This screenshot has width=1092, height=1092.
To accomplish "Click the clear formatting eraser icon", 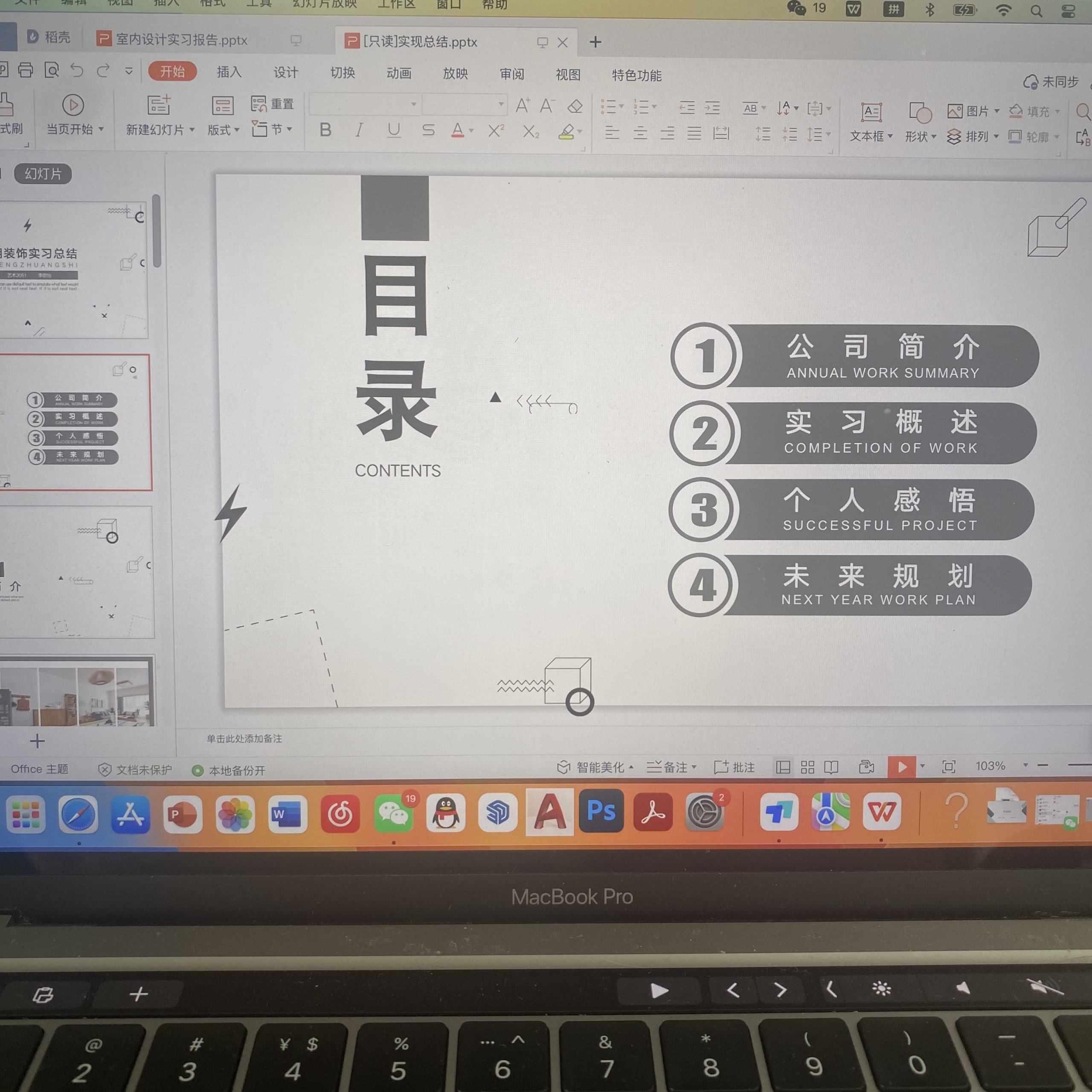I will 575,106.
